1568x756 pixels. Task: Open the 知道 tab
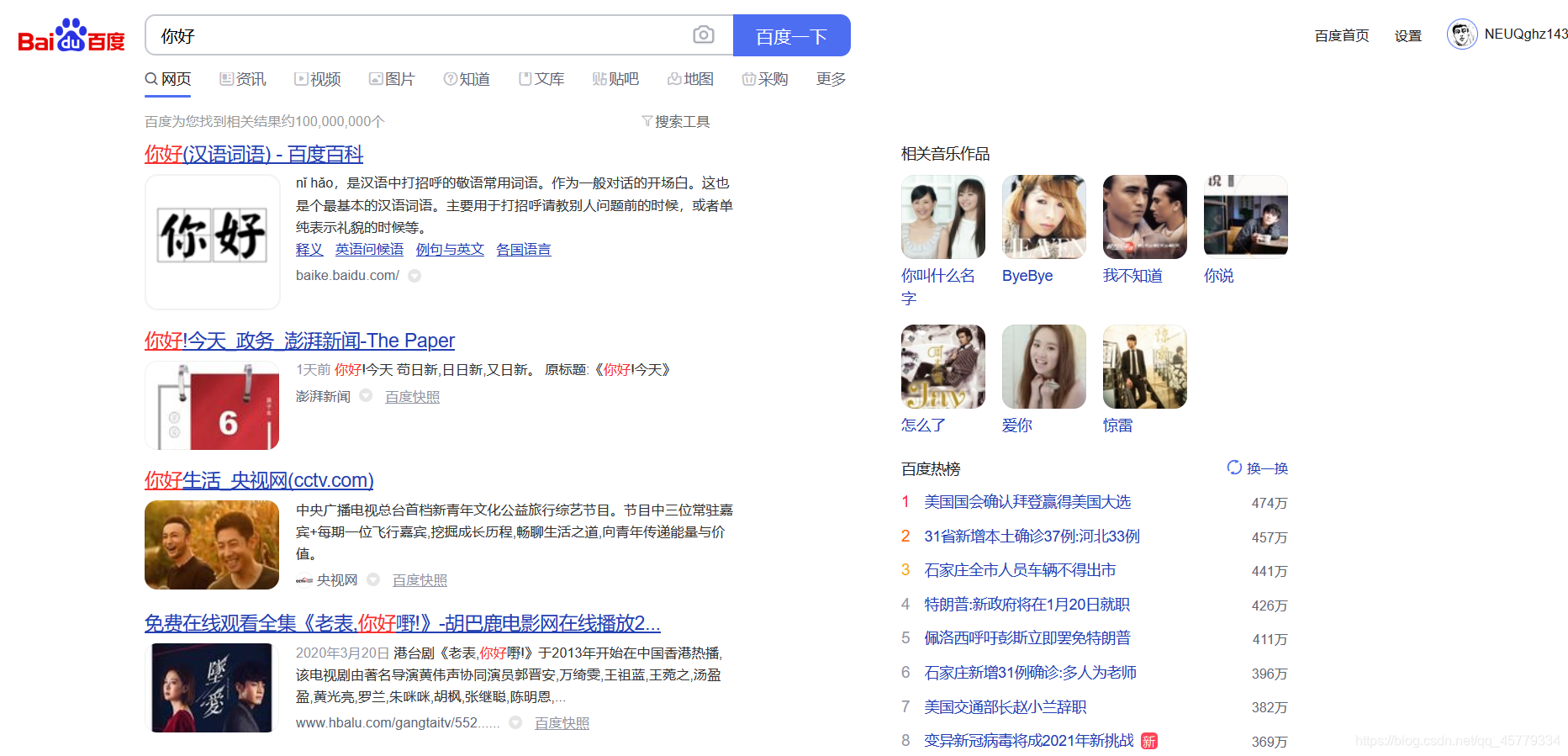point(467,79)
